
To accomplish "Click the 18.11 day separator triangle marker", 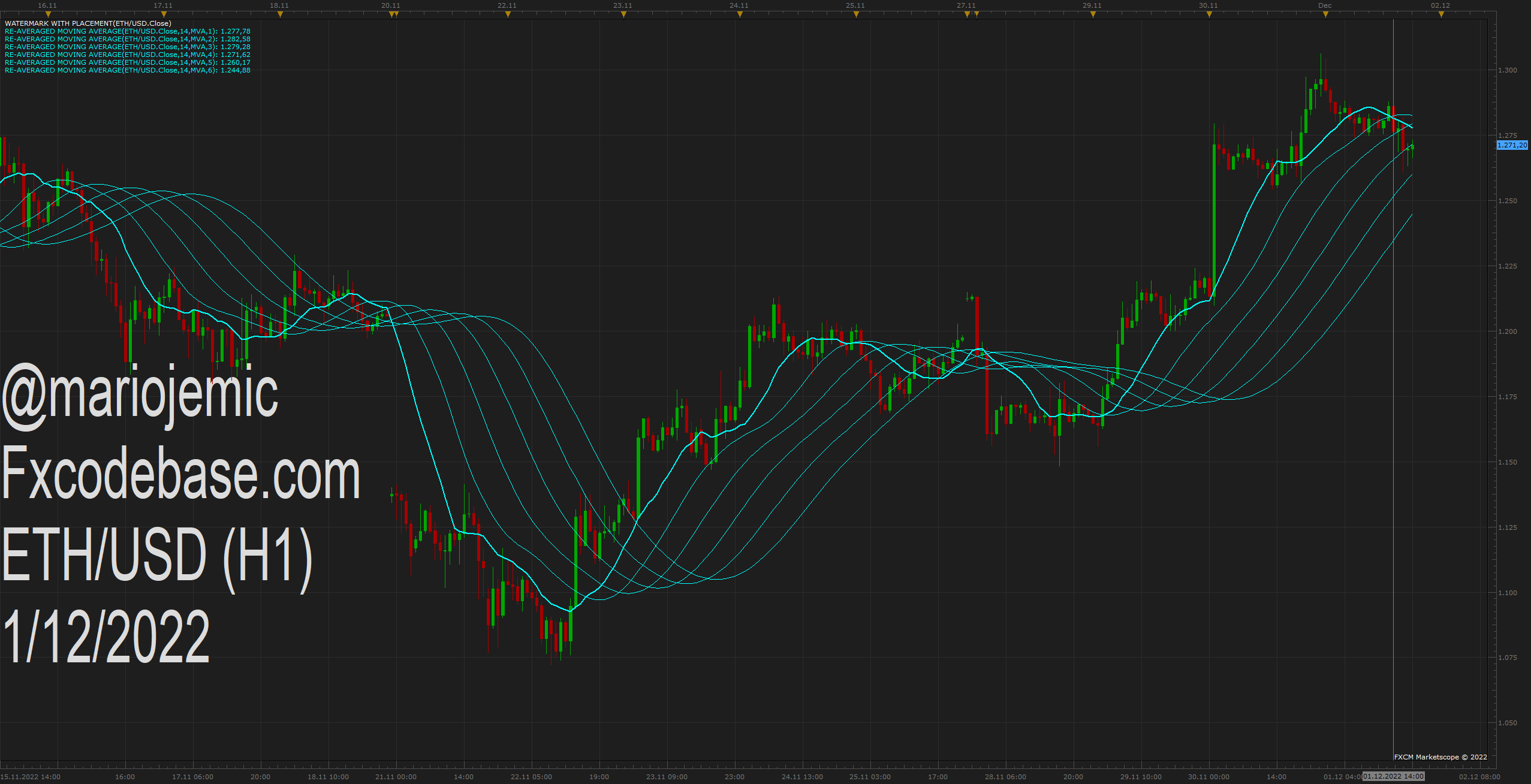I will click(280, 15).
